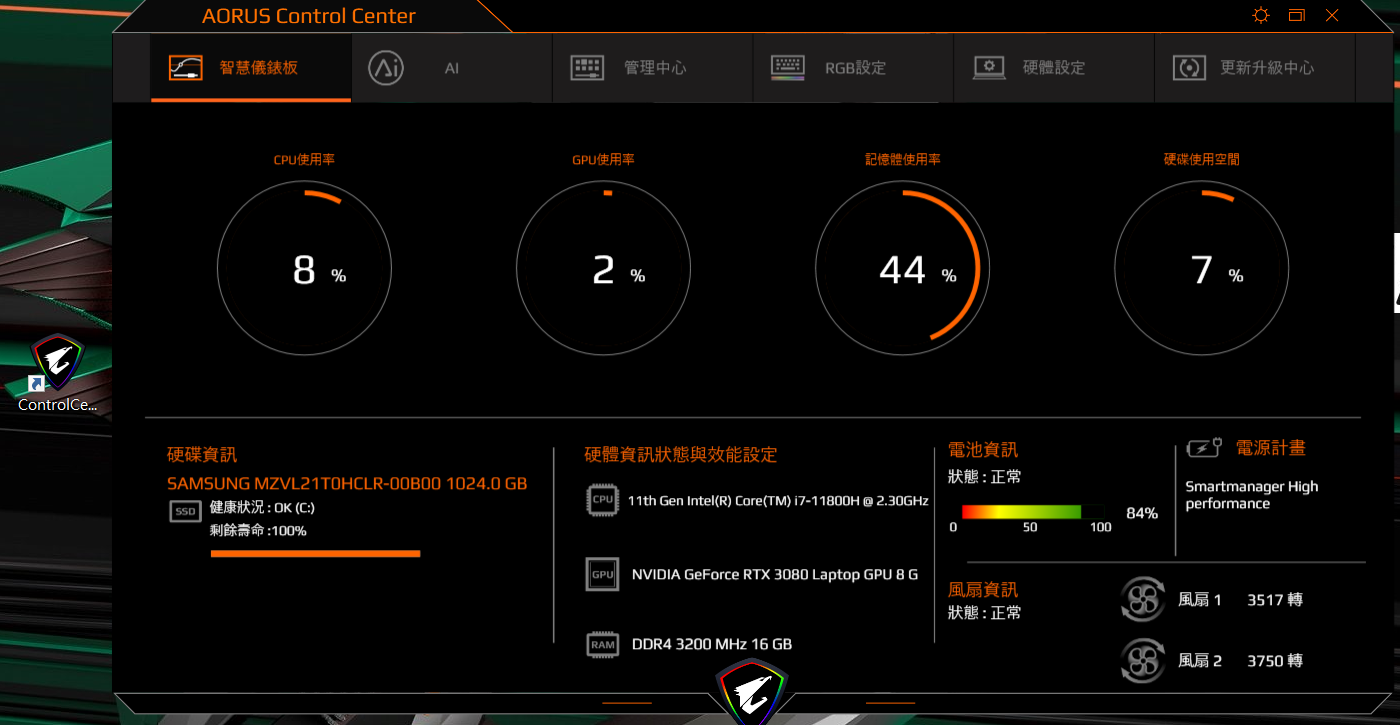
Task: Click the 電池資訊 heading
Action: (983, 450)
